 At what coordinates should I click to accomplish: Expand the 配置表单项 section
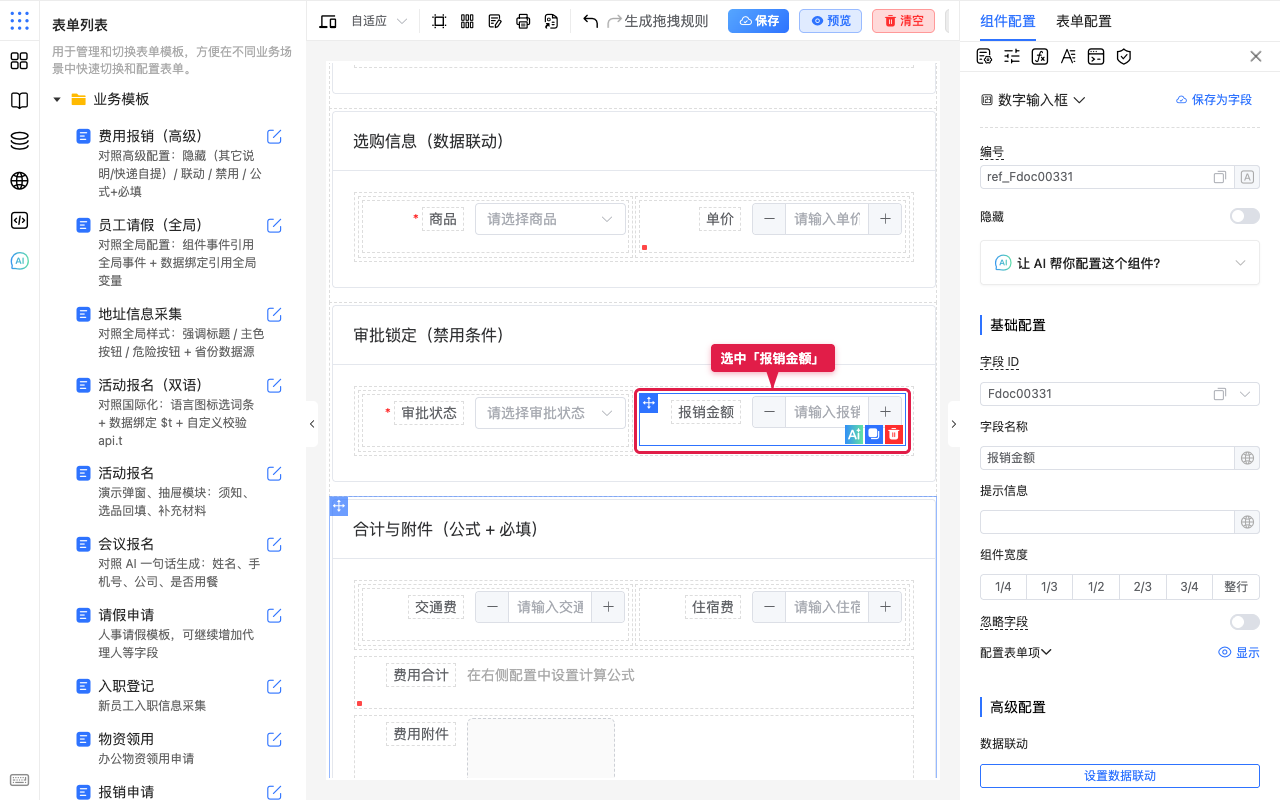click(1016, 652)
